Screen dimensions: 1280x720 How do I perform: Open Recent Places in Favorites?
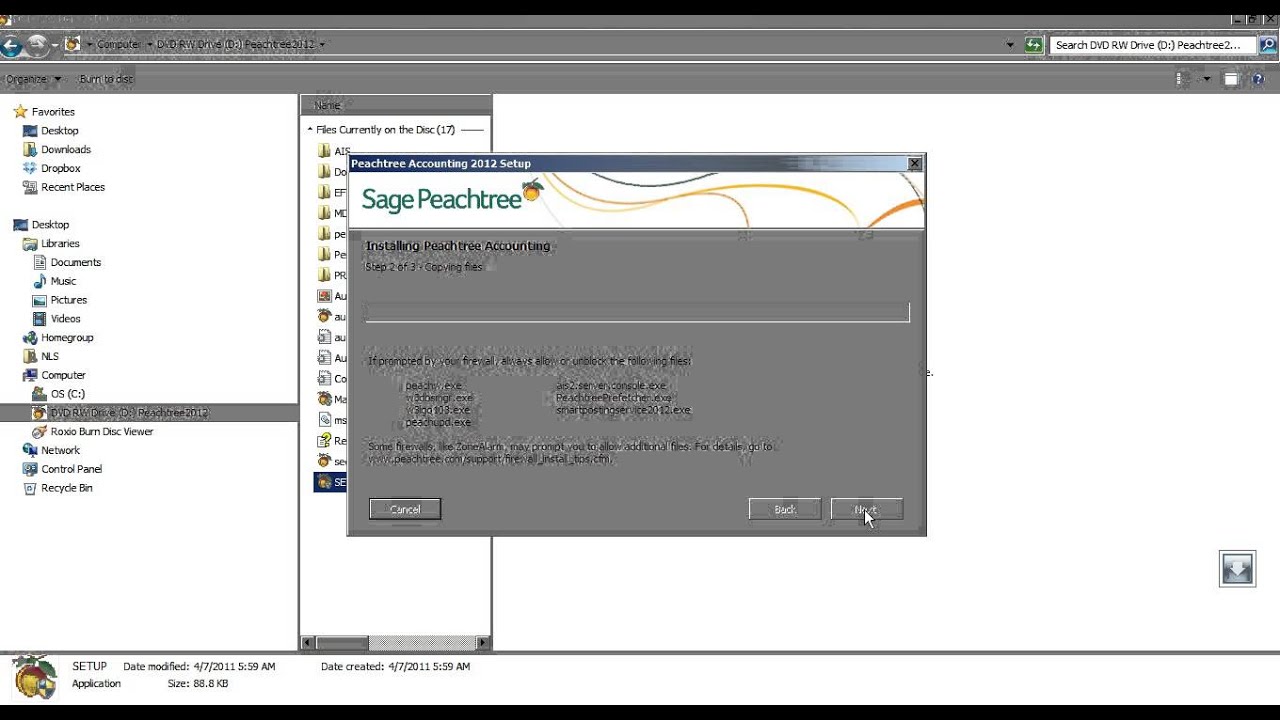click(x=72, y=187)
